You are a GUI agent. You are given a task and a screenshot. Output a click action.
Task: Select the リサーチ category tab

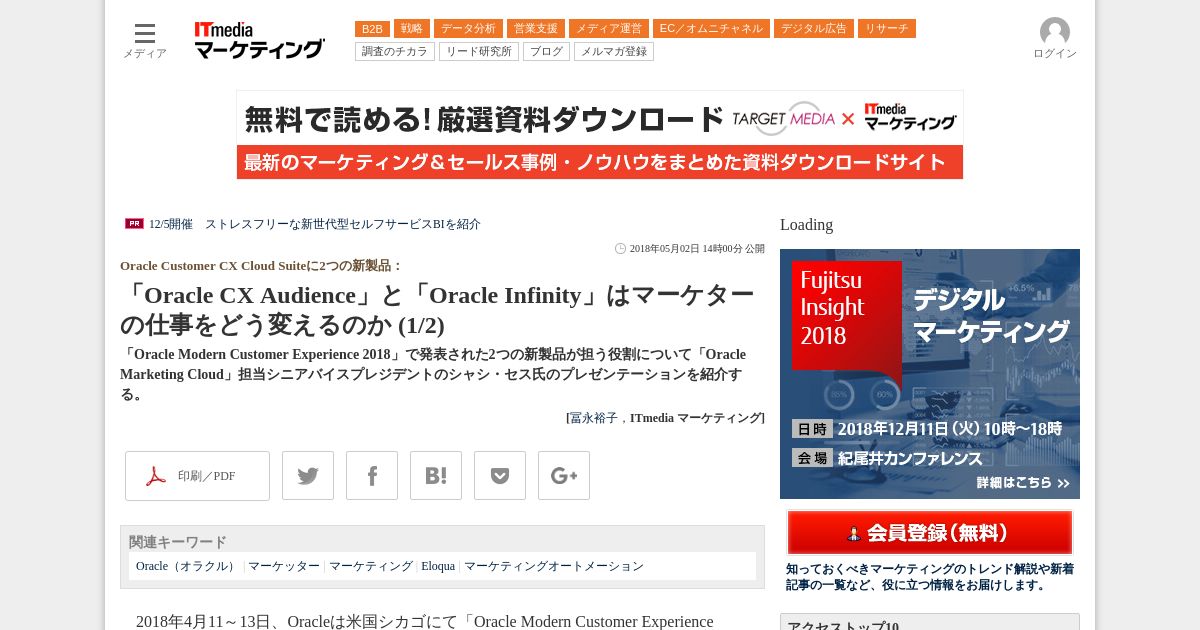click(x=887, y=29)
